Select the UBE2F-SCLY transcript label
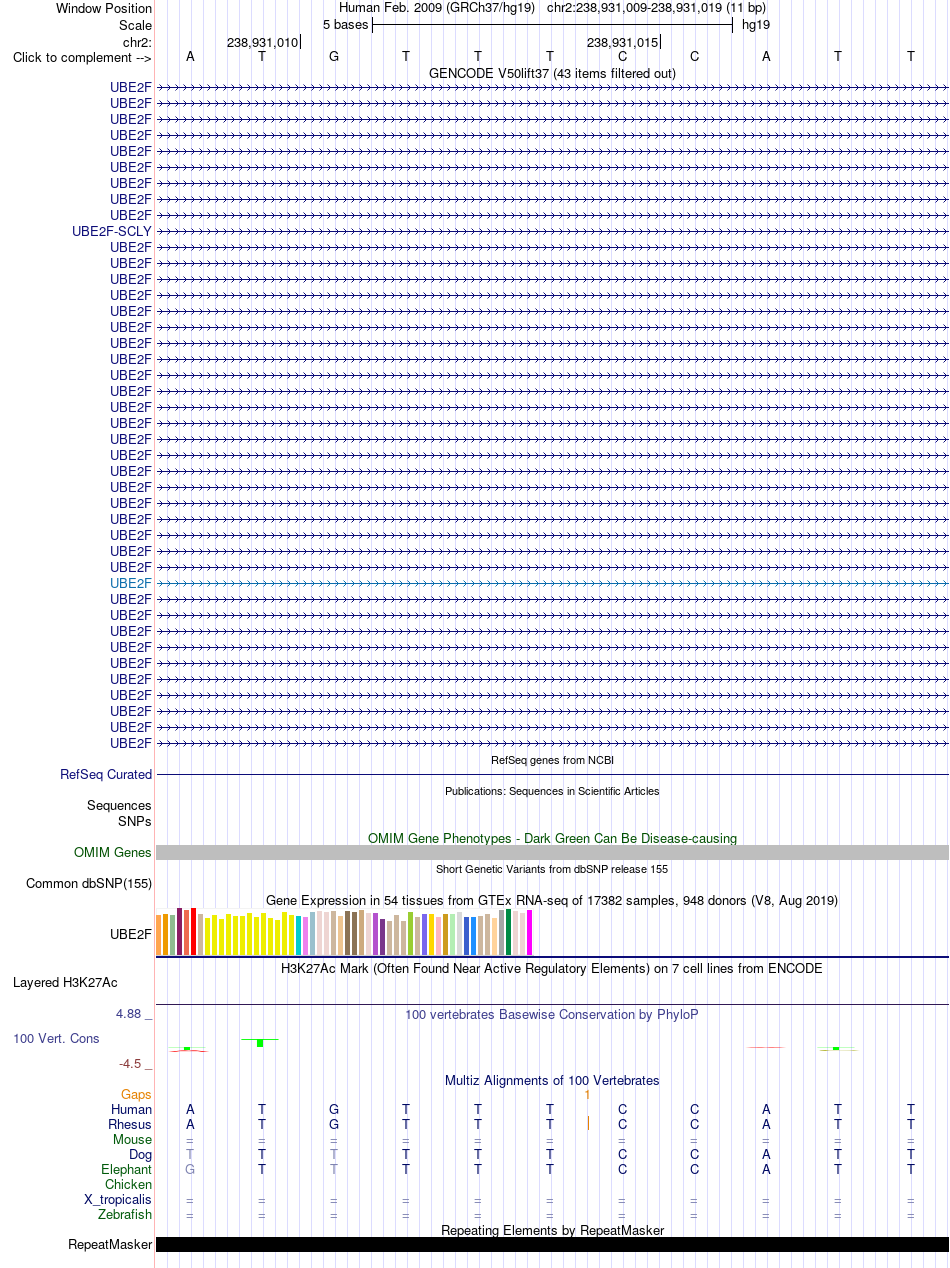 point(112,231)
